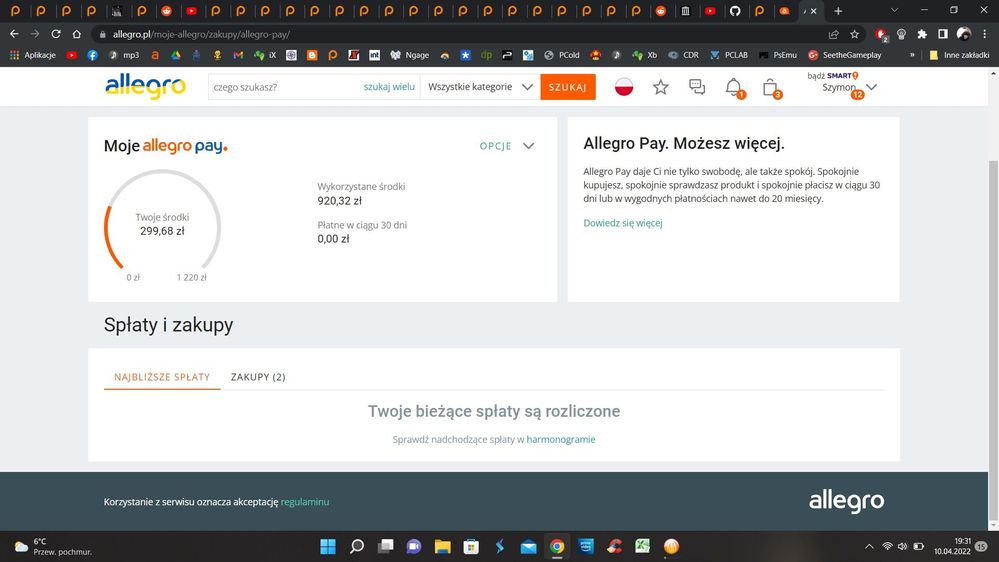Open the PCold bookmark

pyautogui.click(x=561, y=55)
